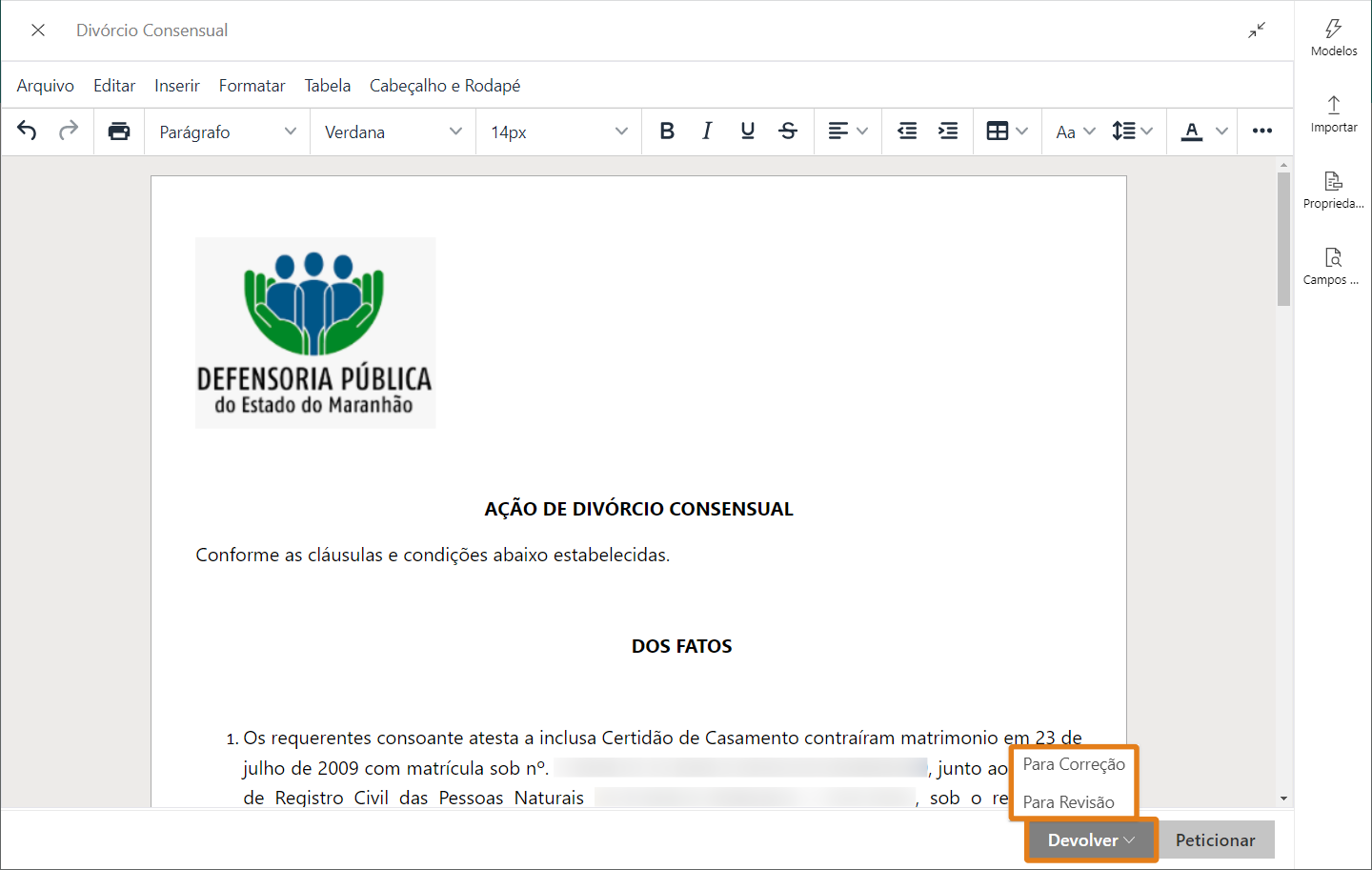1372x870 pixels.
Task: Choose Para Correção from Devolver menu
Action: click(1074, 764)
